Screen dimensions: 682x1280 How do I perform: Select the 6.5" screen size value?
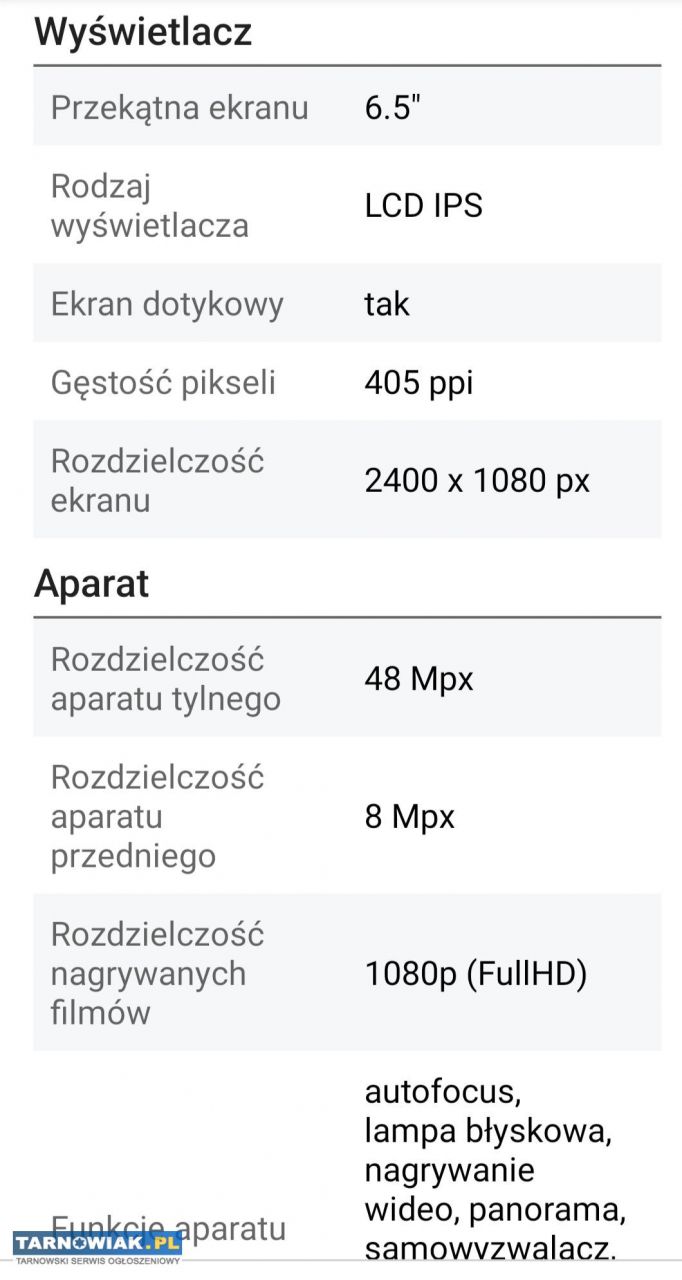392,107
